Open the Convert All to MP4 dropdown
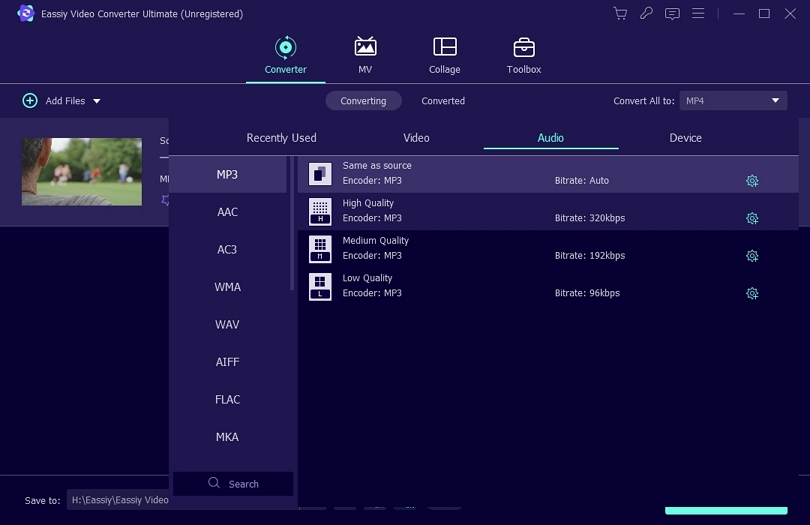Screen dimensions: 810x525 733,101
